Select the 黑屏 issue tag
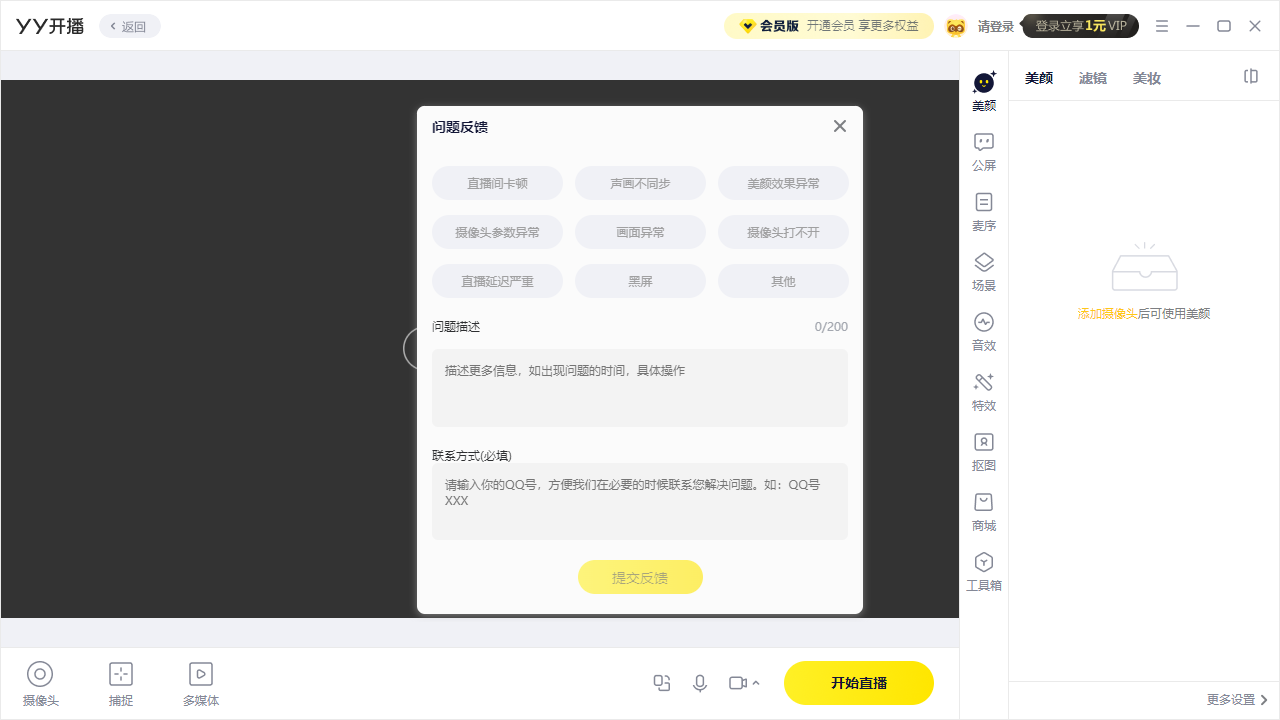Screen dimensions: 1280x720 point(640,281)
